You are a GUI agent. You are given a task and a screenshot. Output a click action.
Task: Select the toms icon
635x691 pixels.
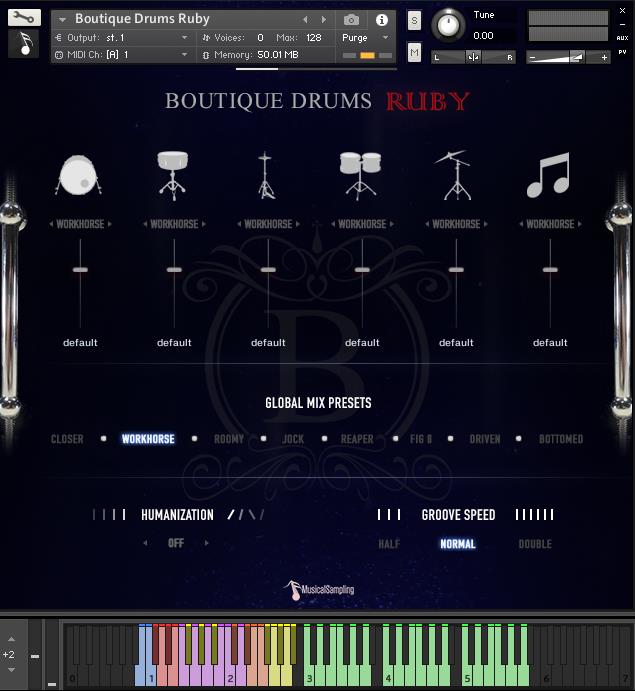click(360, 175)
